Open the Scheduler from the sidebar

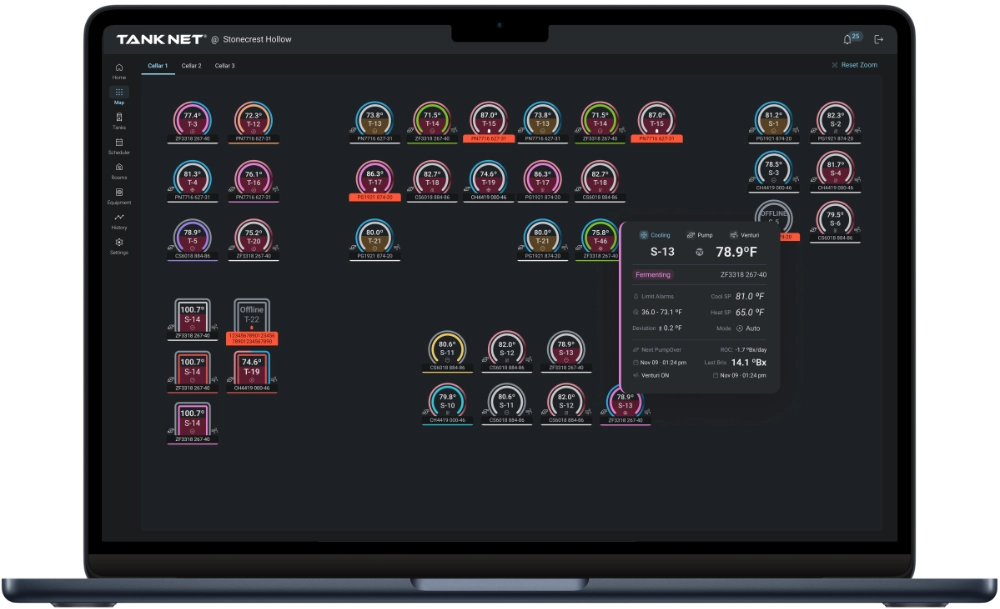pos(120,141)
